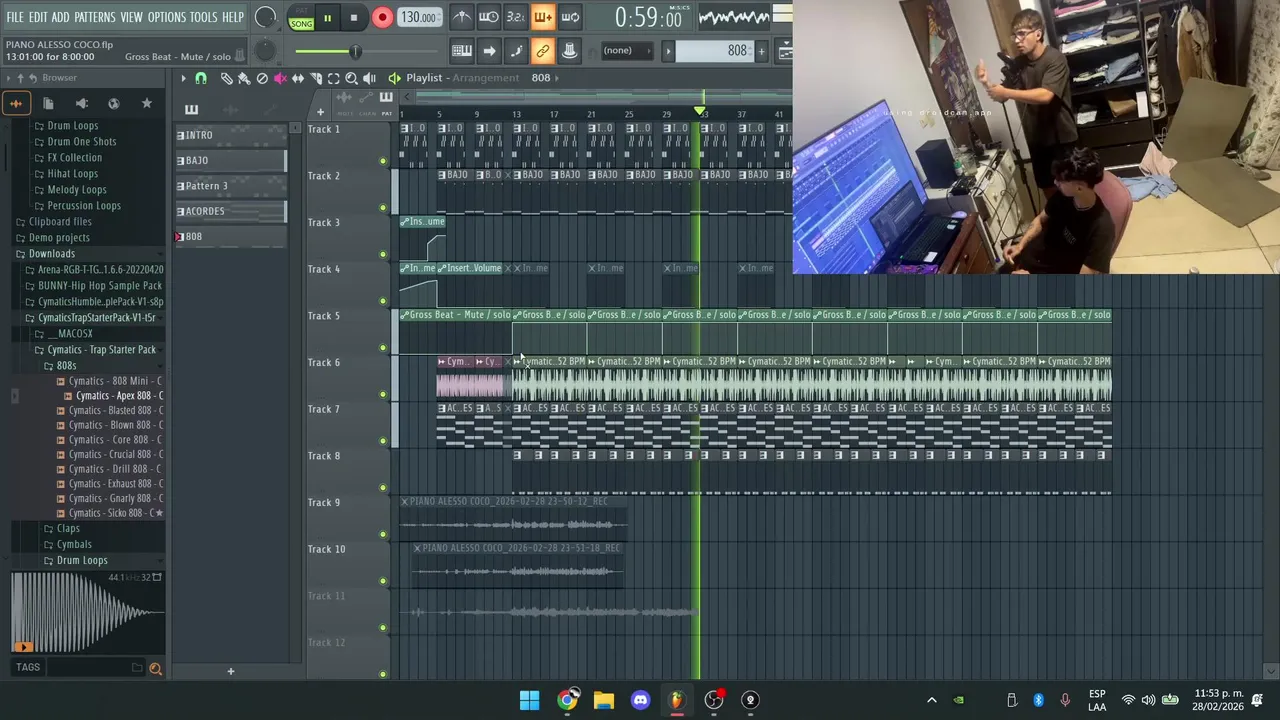Open the EDIT menu
Screen dimensions: 1280x720
coord(38,17)
